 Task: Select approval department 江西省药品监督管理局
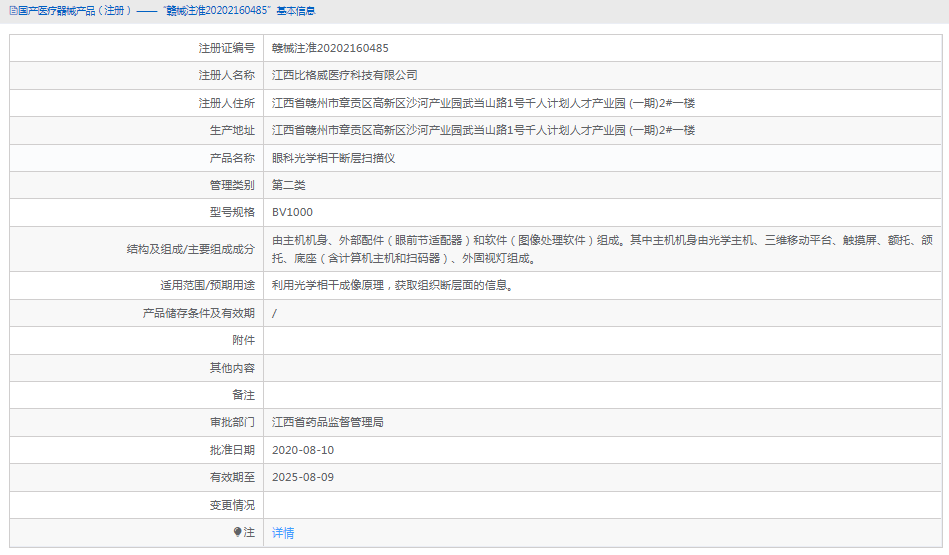327,422
